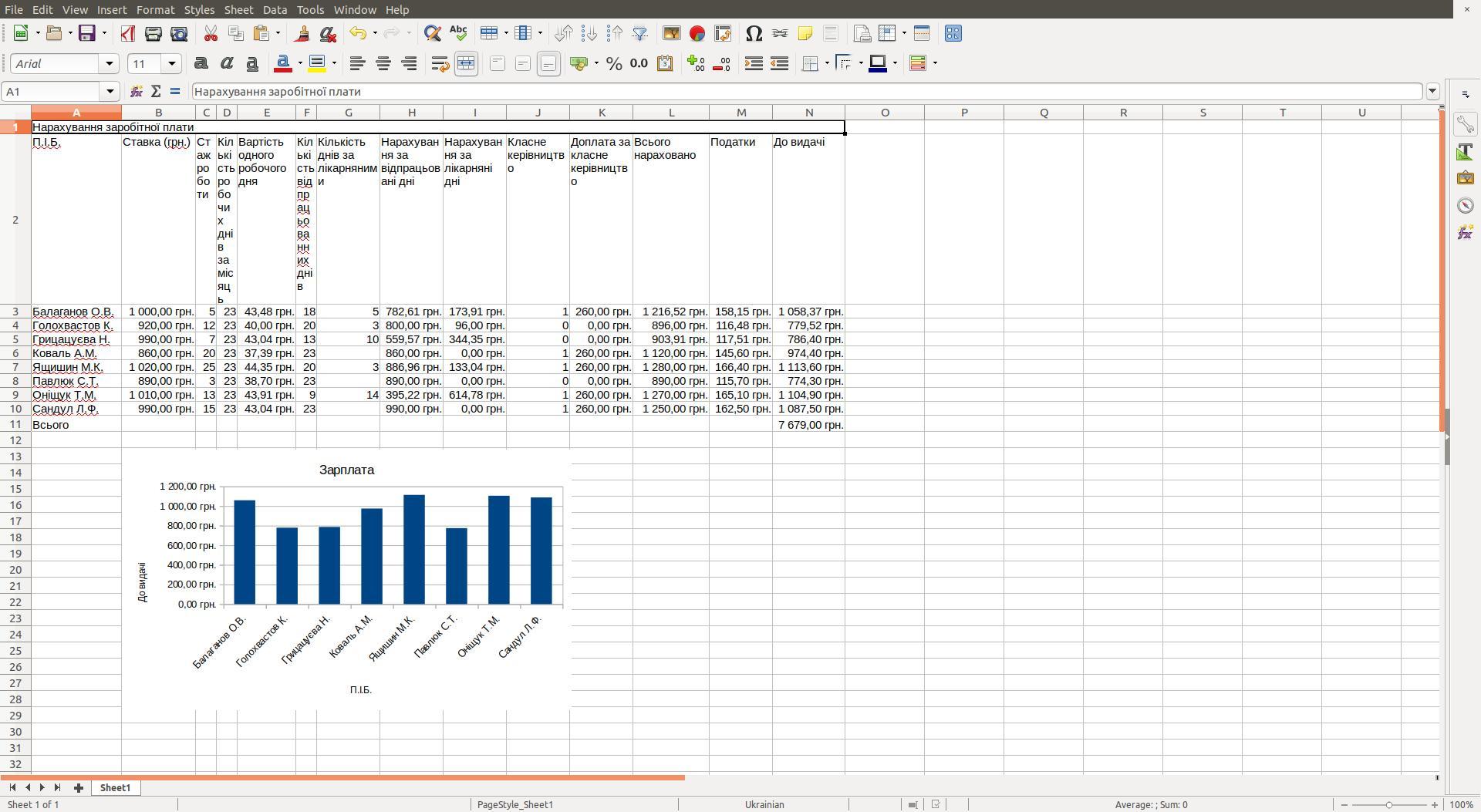Open the Tools menu

(310, 9)
